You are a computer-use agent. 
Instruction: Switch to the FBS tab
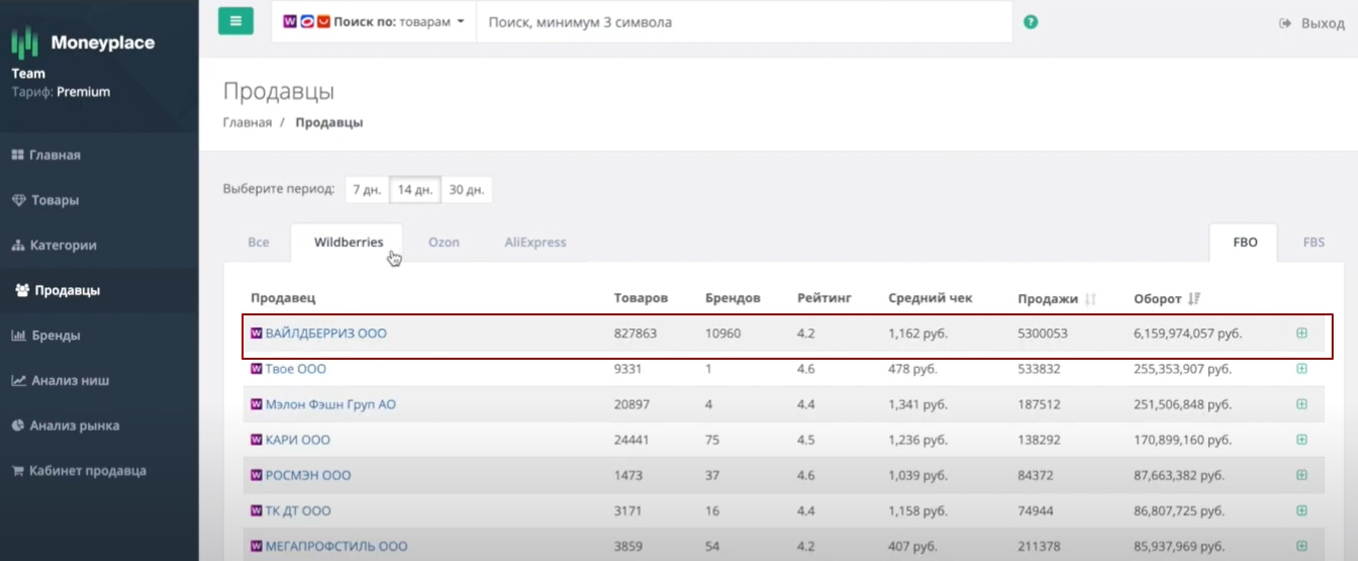click(x=1313, y=242)
